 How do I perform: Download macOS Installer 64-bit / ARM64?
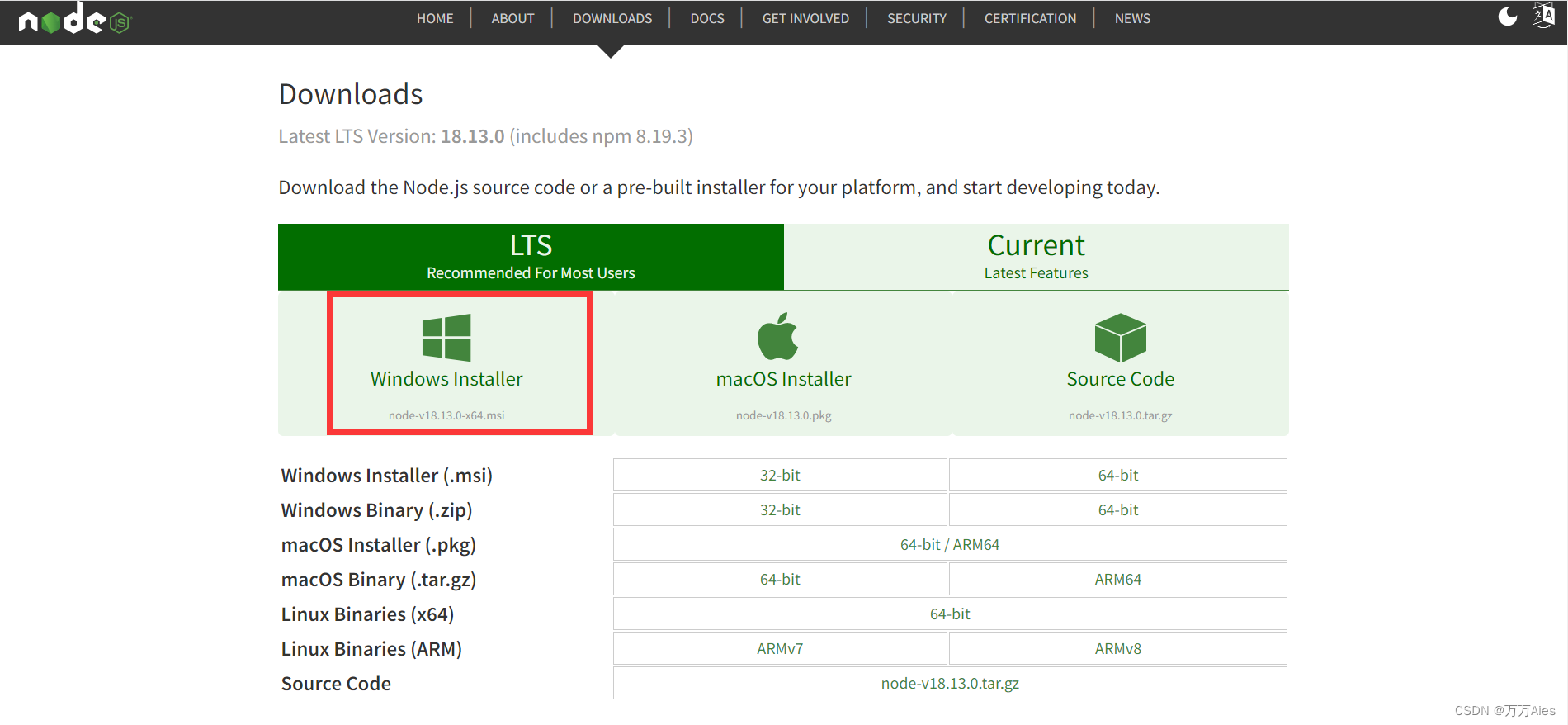point(950,544)
